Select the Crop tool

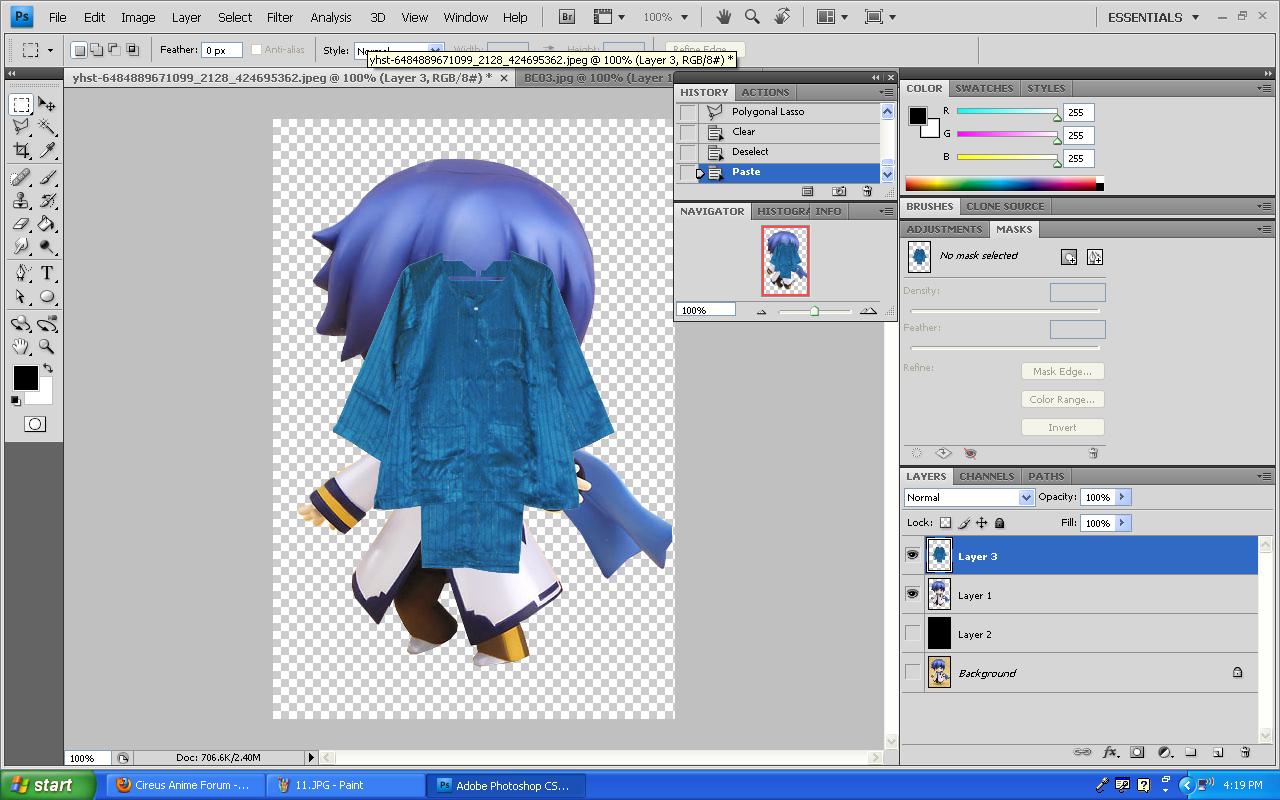pyautogui.click(x=21, y=150)
